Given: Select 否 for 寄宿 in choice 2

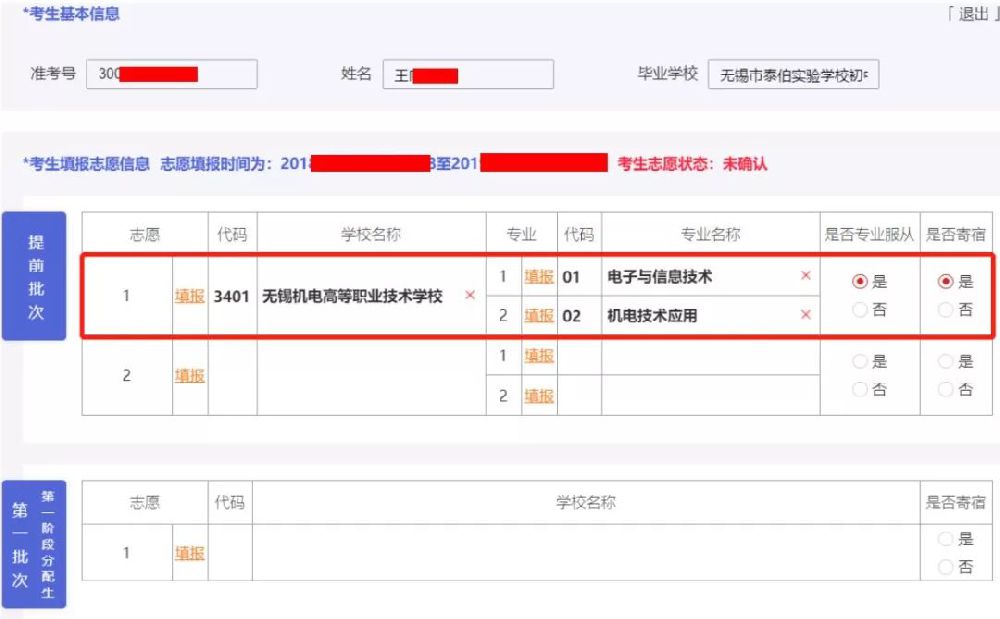Looking at the screenshot, I should pos(946,390).
